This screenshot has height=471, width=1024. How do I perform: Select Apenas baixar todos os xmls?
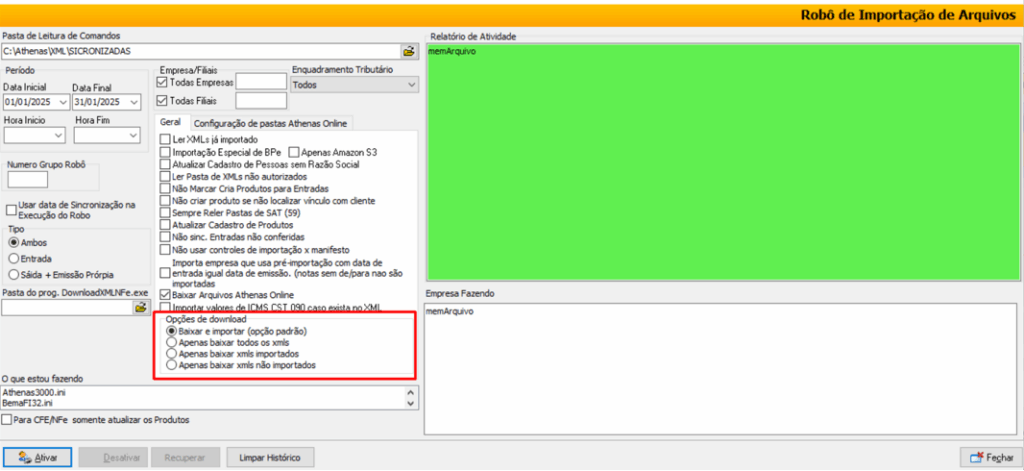[x=172, y=342]
